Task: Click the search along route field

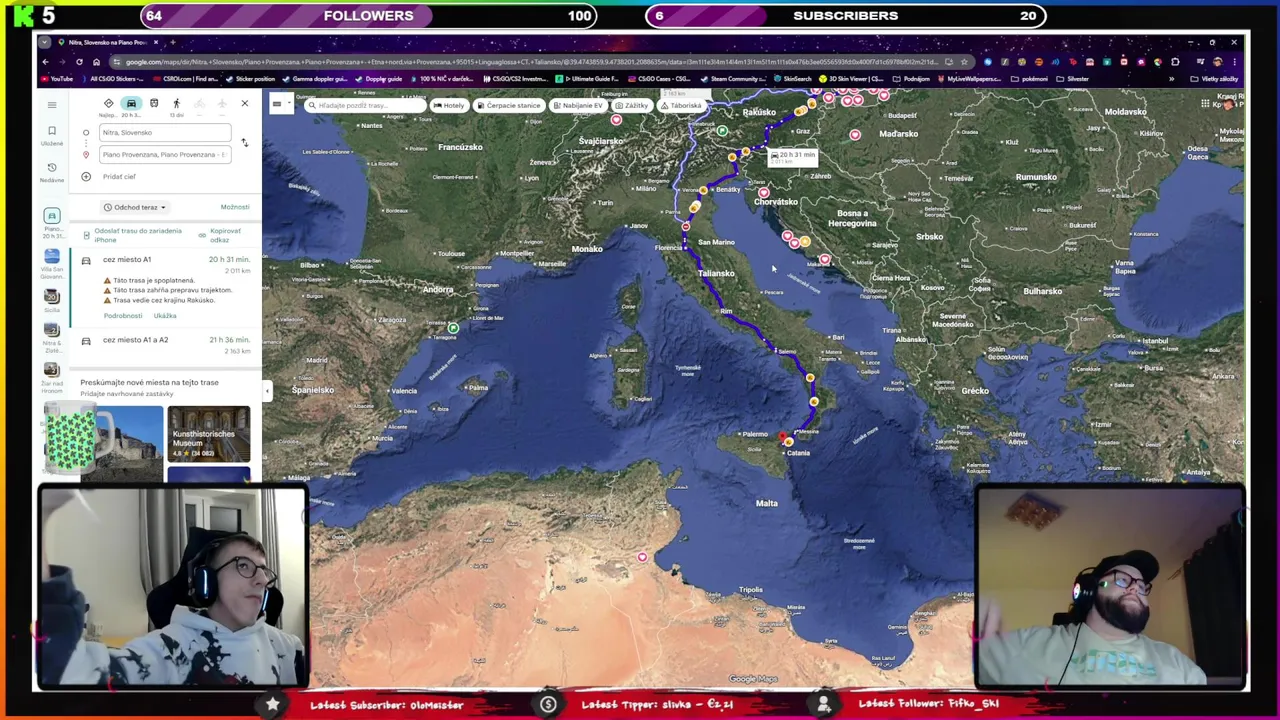Action: 363,105
